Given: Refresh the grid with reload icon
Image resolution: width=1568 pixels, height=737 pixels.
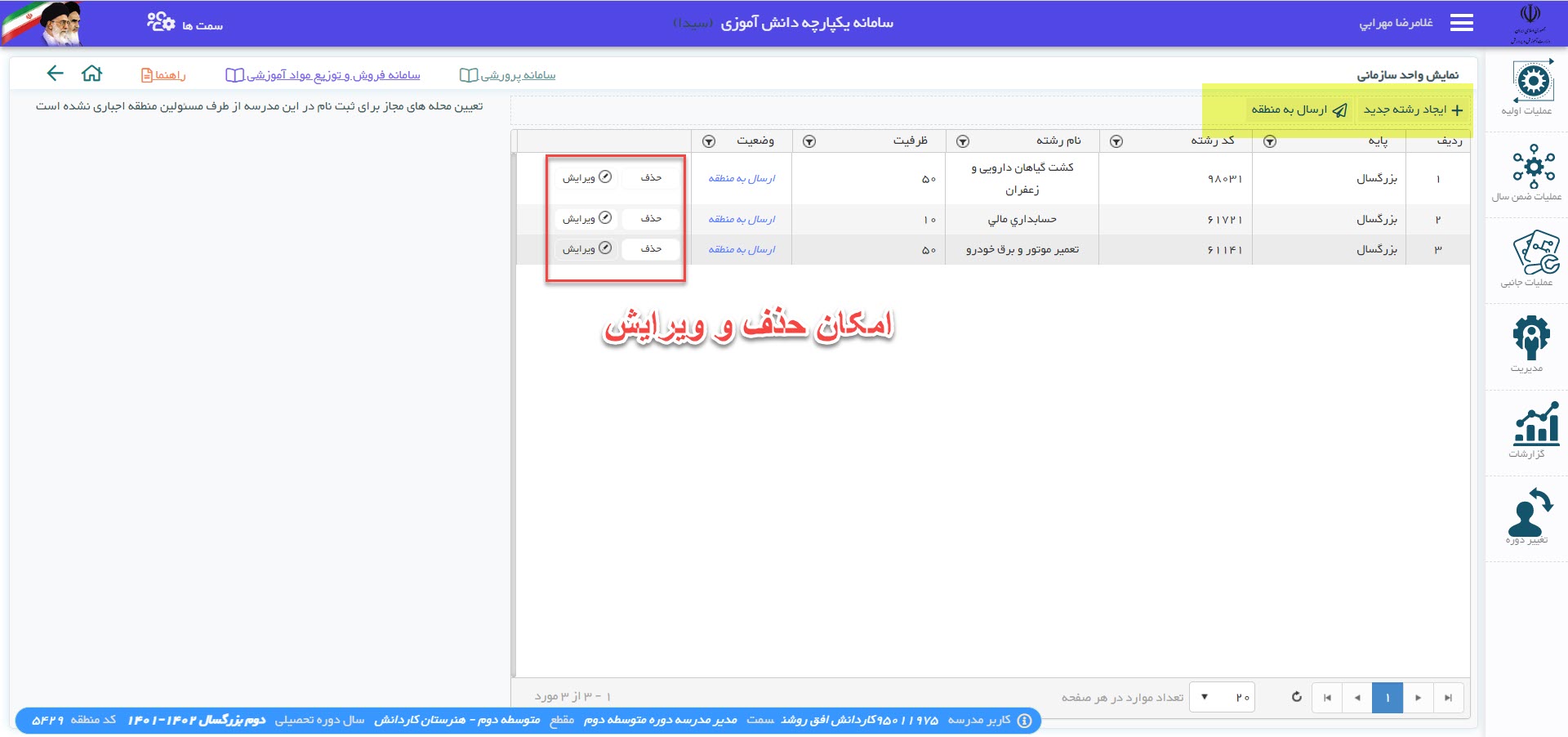Looking at the screenshot, I should (x=1296, y=697).
